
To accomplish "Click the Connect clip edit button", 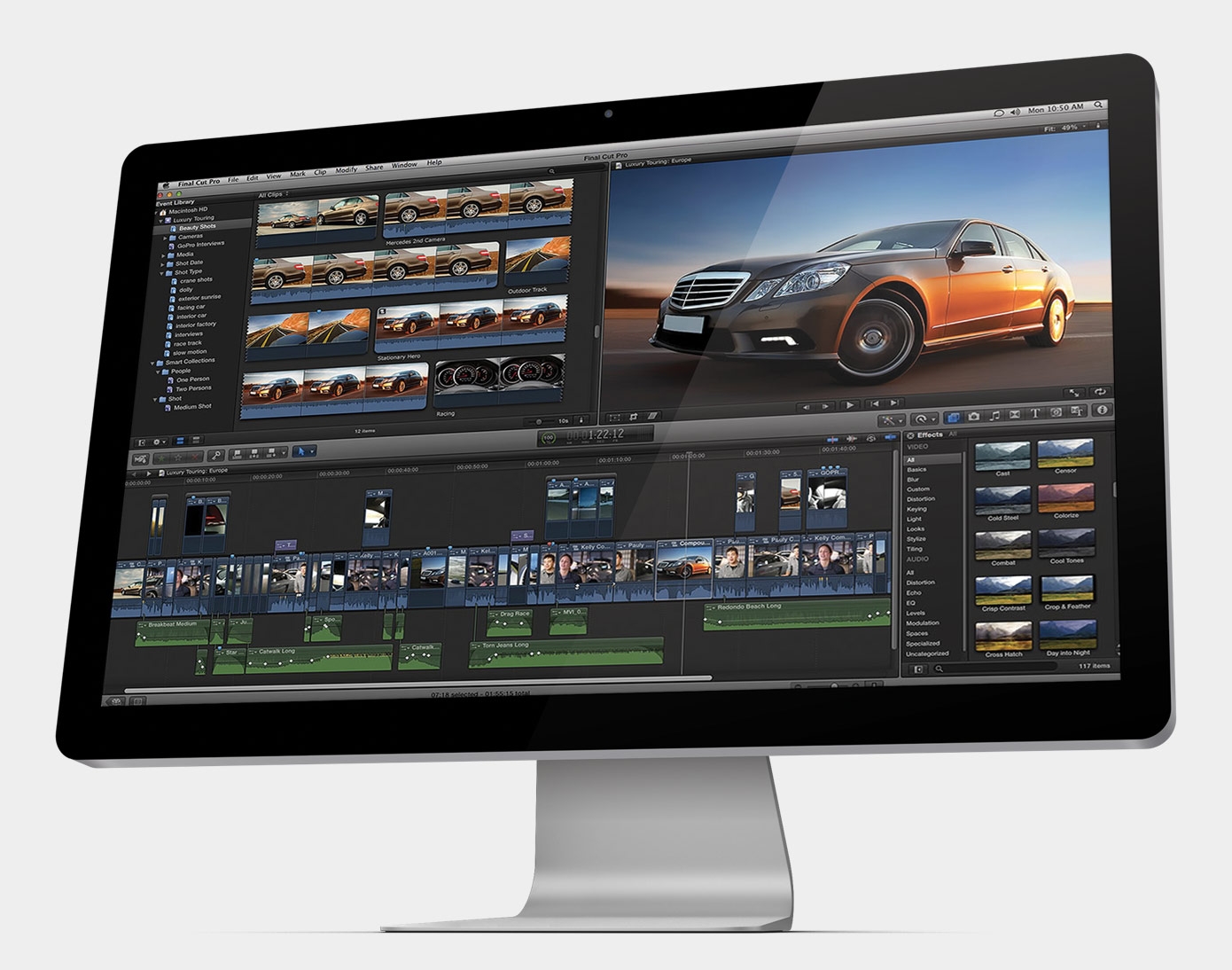I will [x=237, y=454].
